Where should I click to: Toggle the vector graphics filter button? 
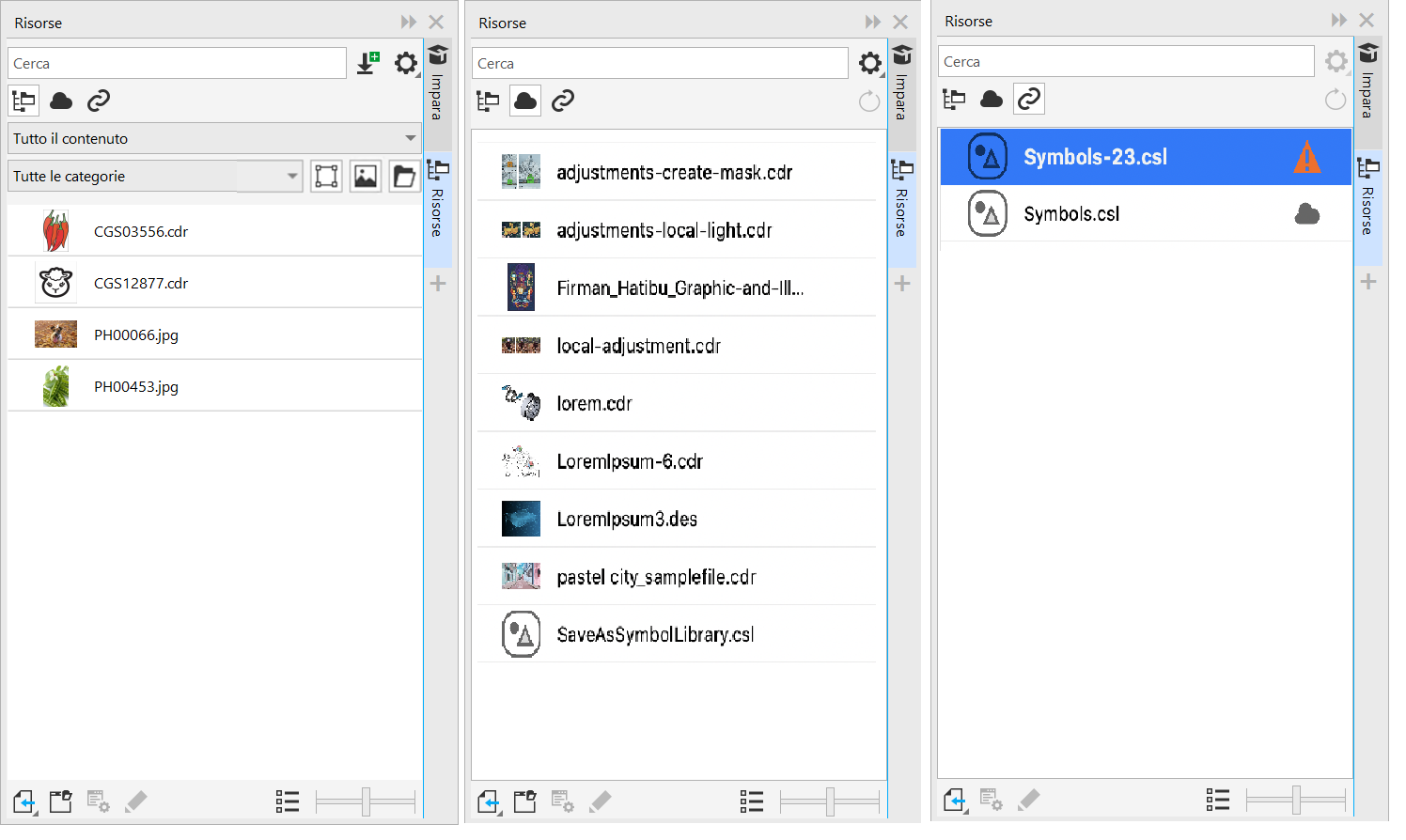(326, 177)
